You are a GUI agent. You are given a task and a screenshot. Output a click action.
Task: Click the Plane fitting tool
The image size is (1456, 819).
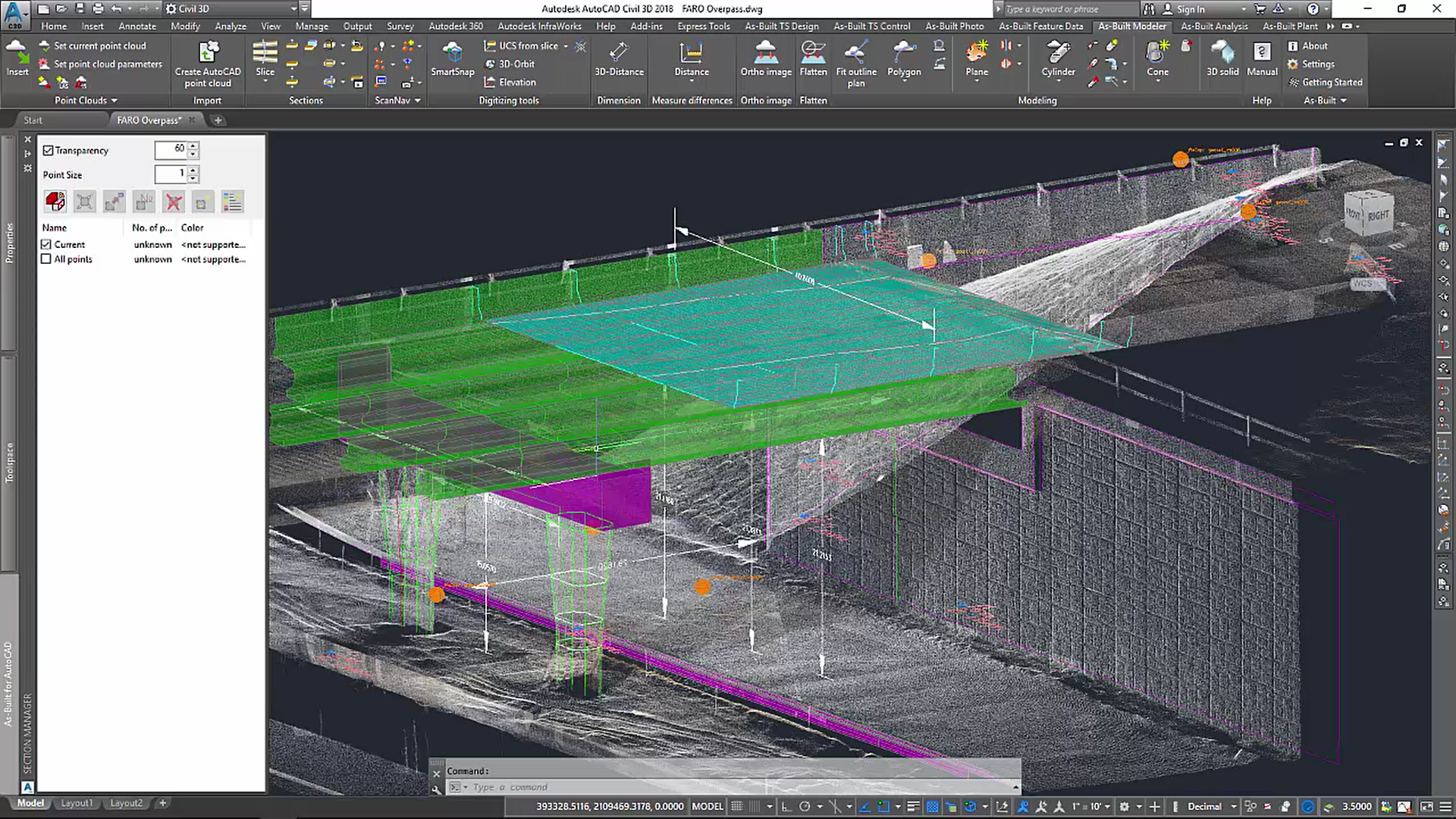976,53
